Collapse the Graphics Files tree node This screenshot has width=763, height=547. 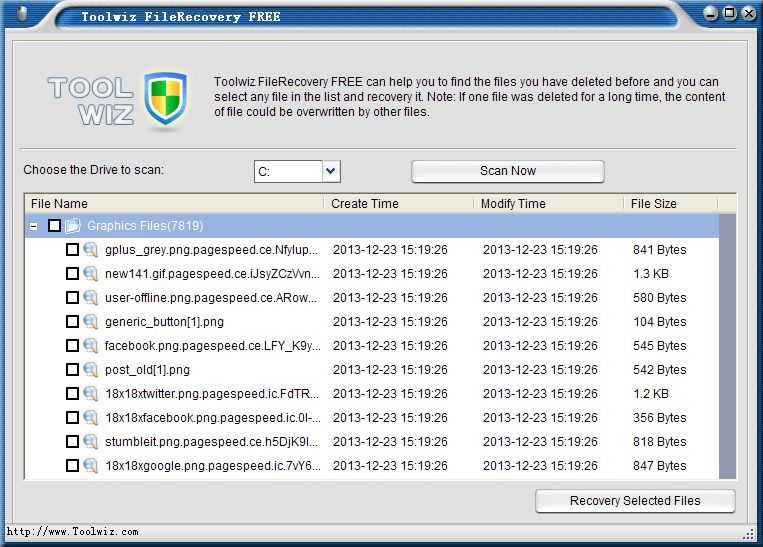coord(34,226)
